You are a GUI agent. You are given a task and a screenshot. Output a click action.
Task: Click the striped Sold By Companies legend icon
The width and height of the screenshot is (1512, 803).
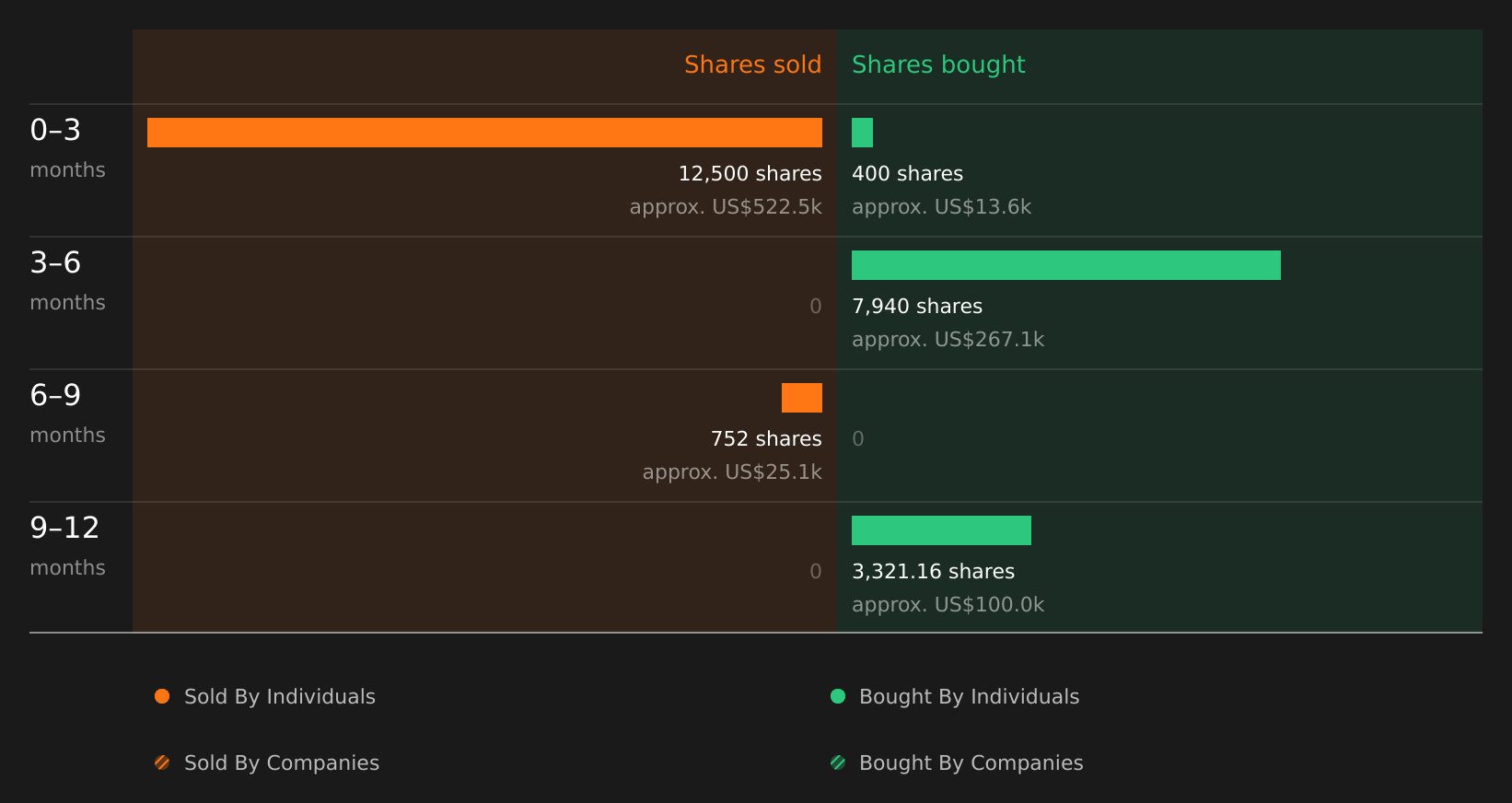162,762
